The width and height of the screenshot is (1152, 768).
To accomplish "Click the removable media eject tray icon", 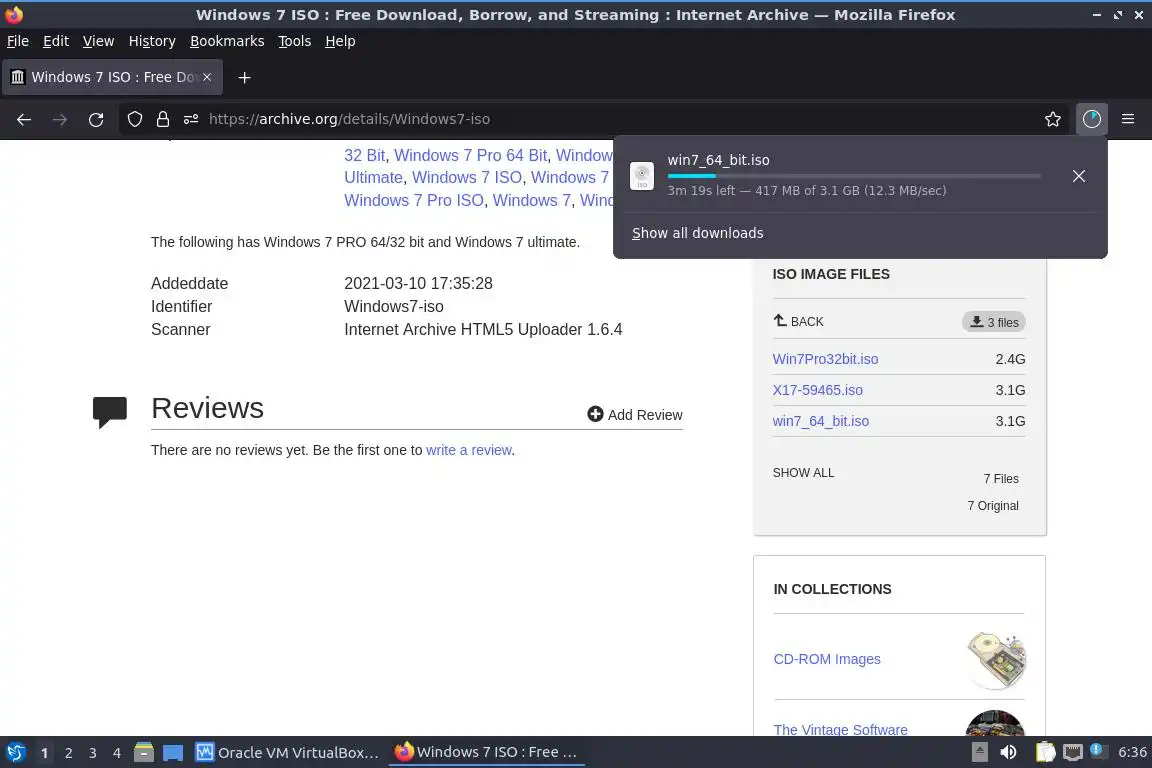I will [980, 753].
